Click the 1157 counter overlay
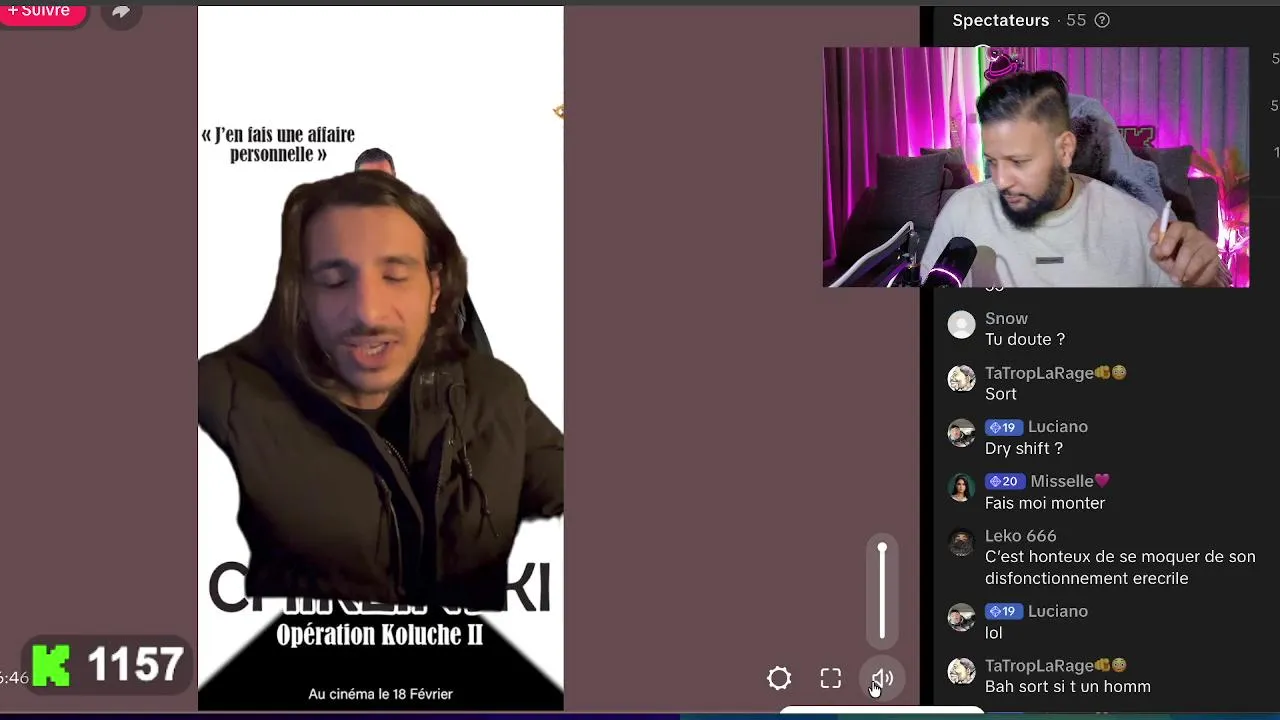Screen dimensions: 1280x720 pyautogui.click(x=136, y=665)
